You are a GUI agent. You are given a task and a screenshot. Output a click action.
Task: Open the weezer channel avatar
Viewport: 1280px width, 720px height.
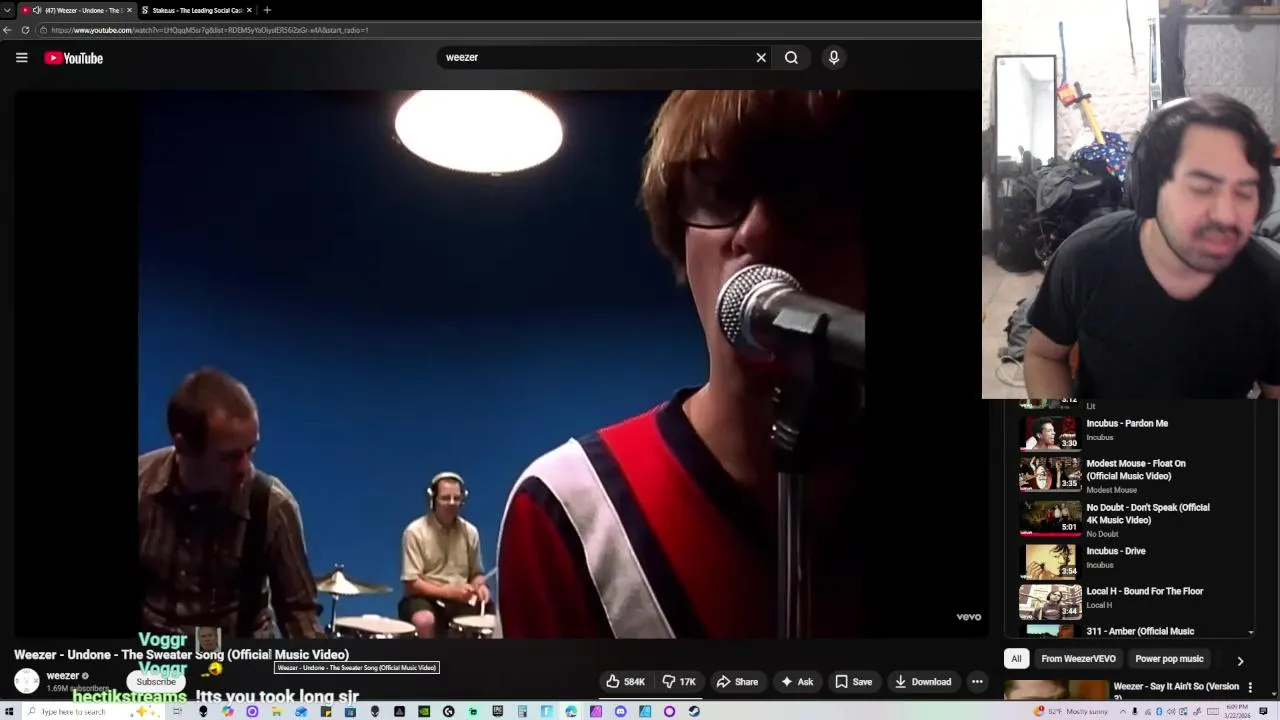pyautogui.click(x=27, y=681)
